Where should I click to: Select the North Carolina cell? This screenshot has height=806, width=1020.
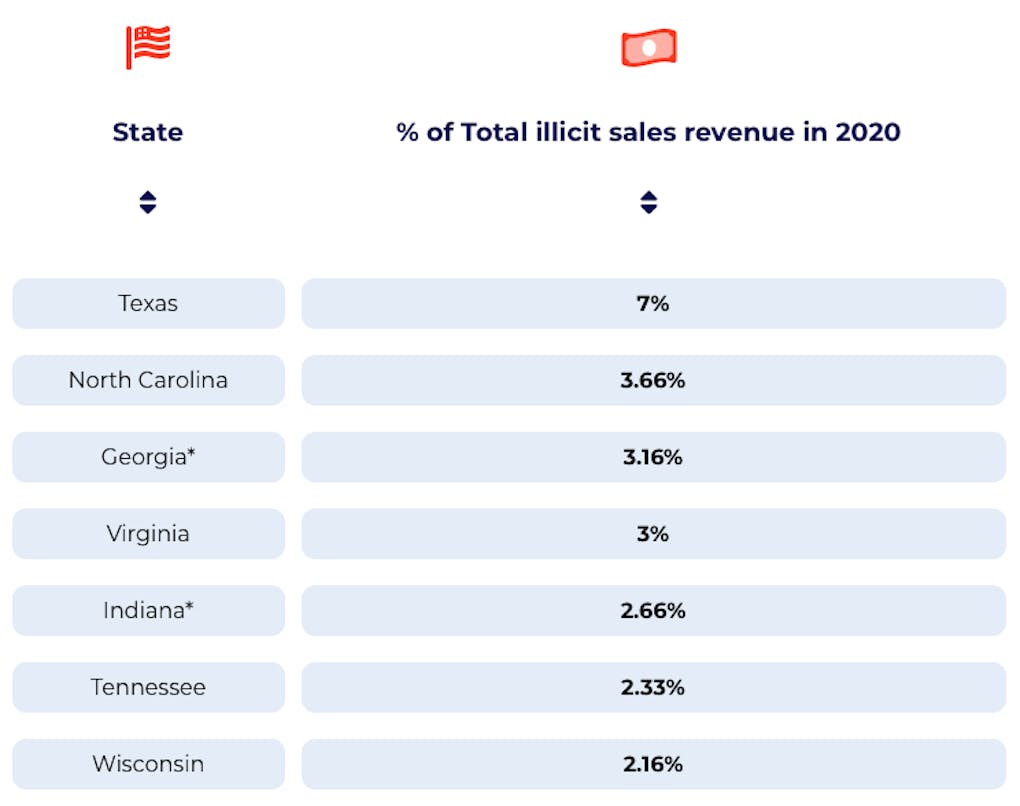coord(148,380)
